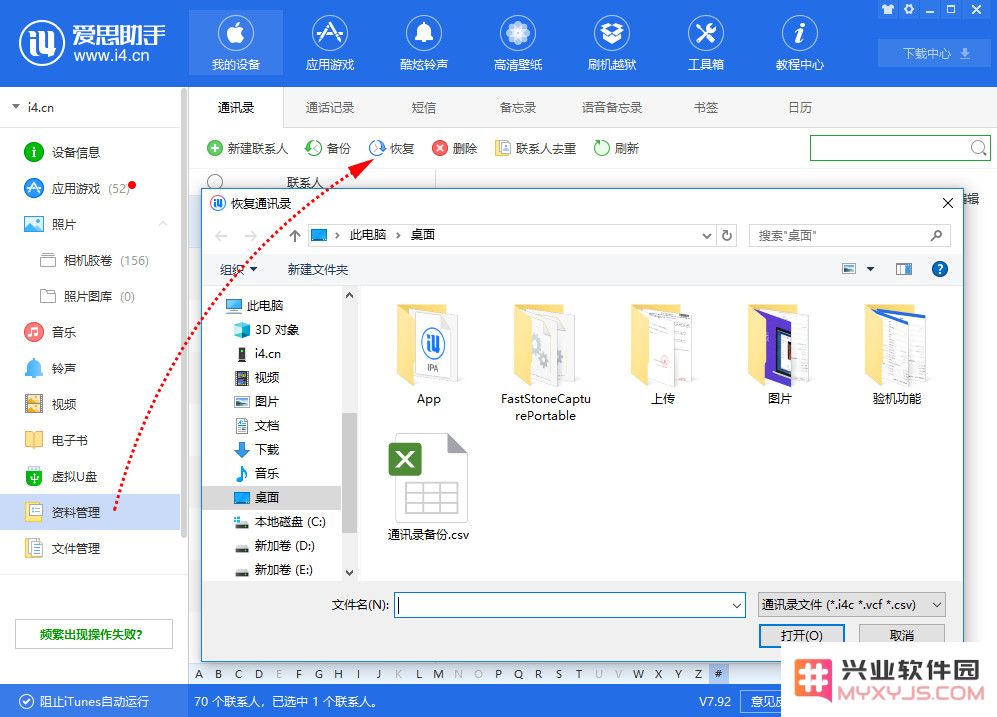Toggle the preview pane icon
This screenshot has width=997, height=717.
[904, 269]
